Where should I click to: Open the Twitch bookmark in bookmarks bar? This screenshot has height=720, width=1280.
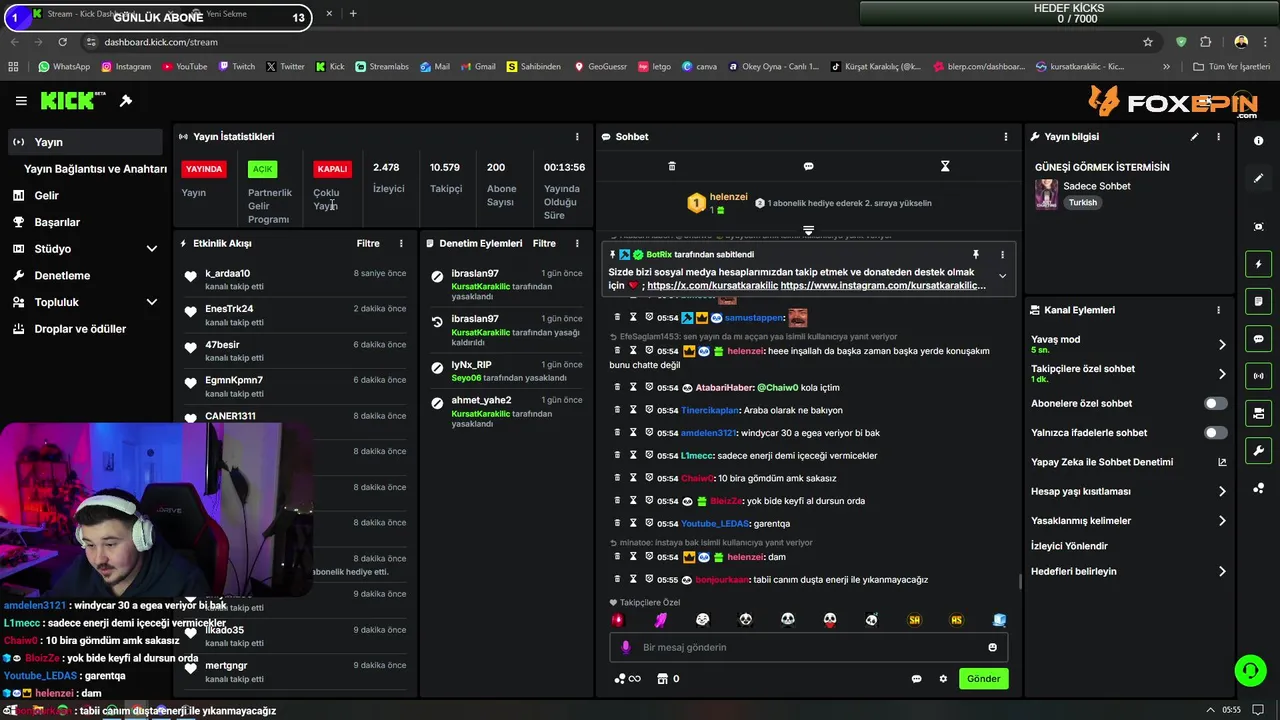(x=236, y=67)
